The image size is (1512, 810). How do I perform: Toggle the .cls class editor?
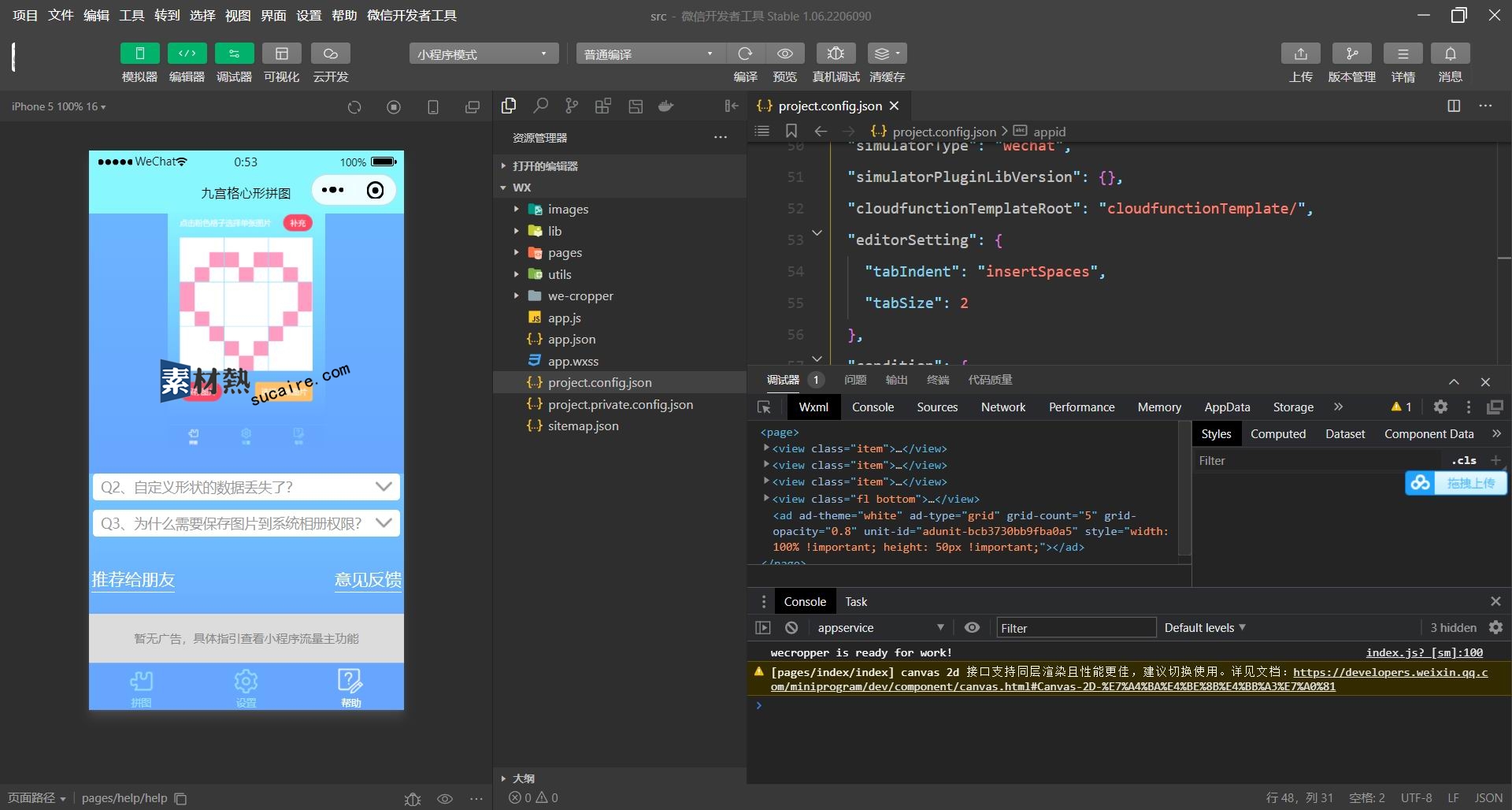coord(1464,461)
